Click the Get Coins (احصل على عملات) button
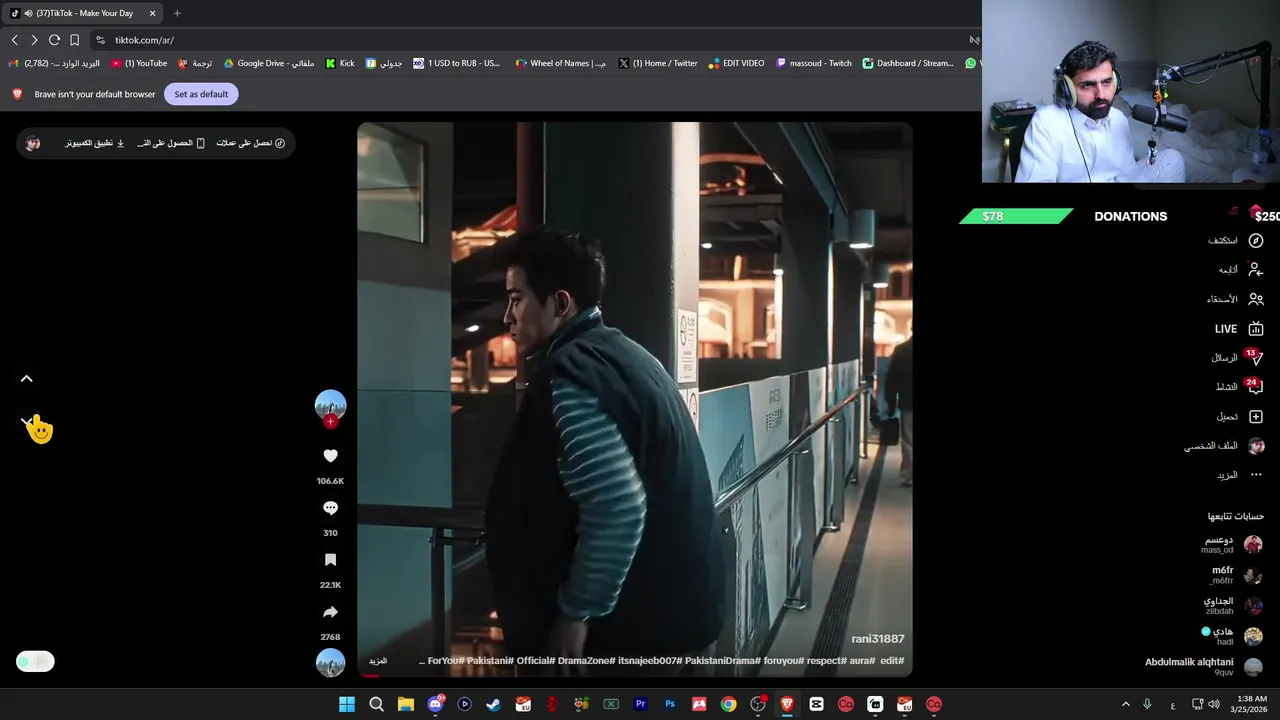 251,143
